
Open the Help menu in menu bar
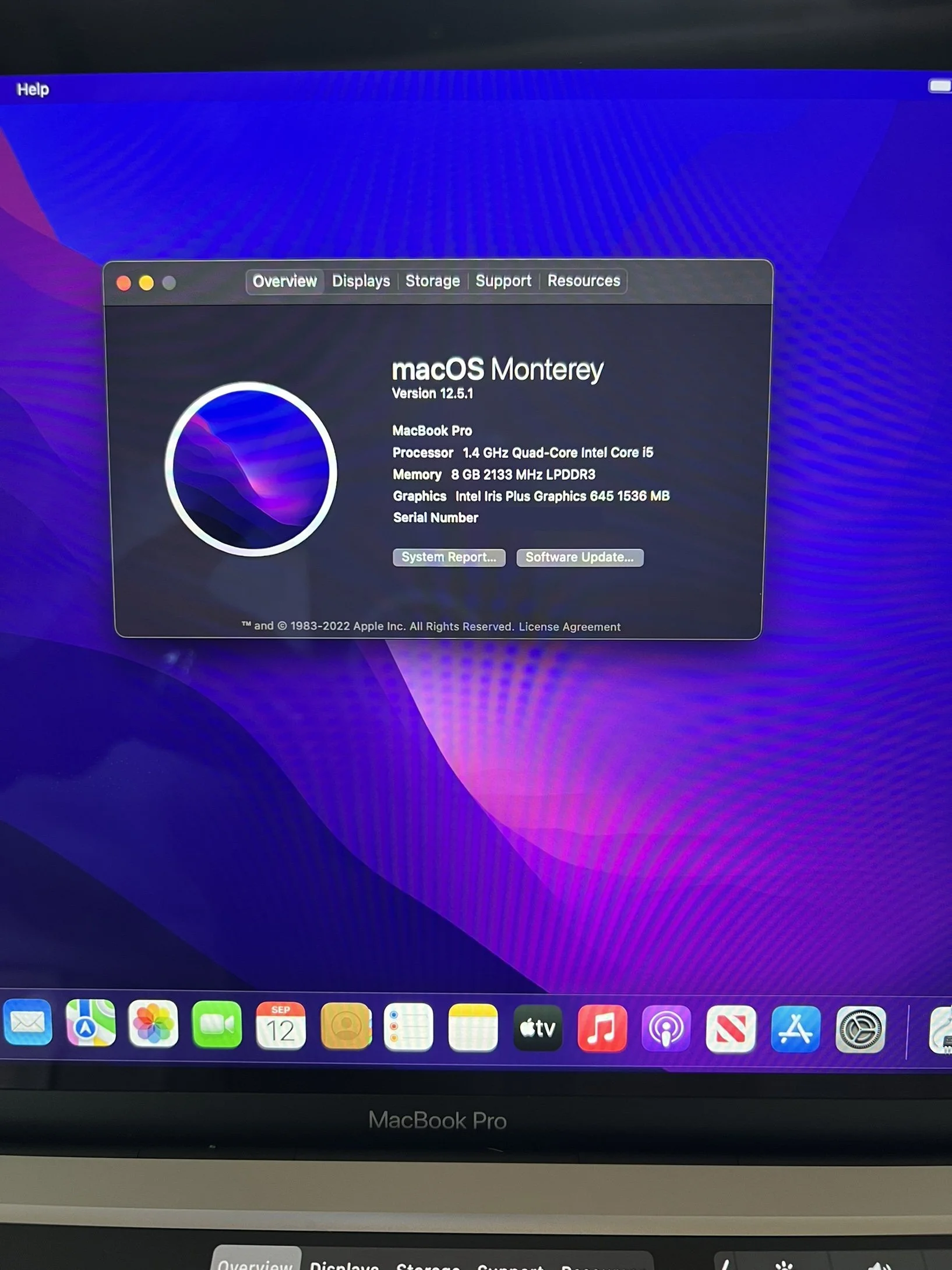click(33, 89)
